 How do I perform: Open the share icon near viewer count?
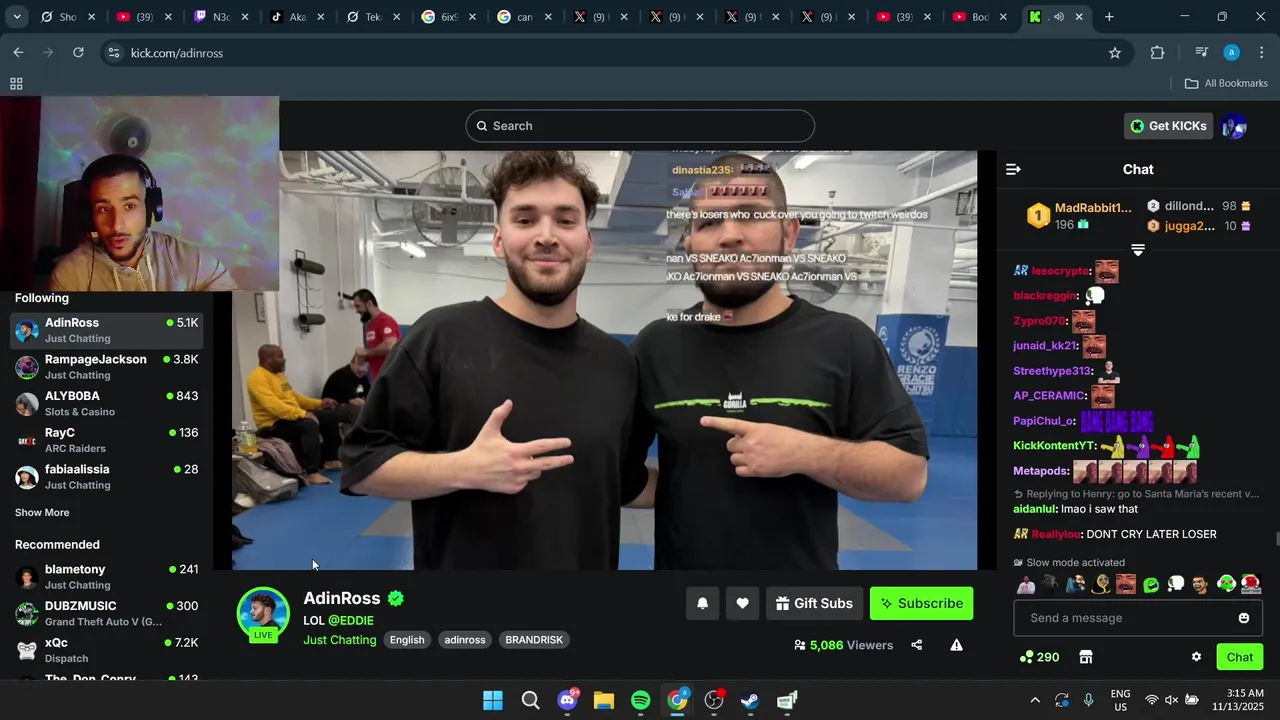coord(916,645)
